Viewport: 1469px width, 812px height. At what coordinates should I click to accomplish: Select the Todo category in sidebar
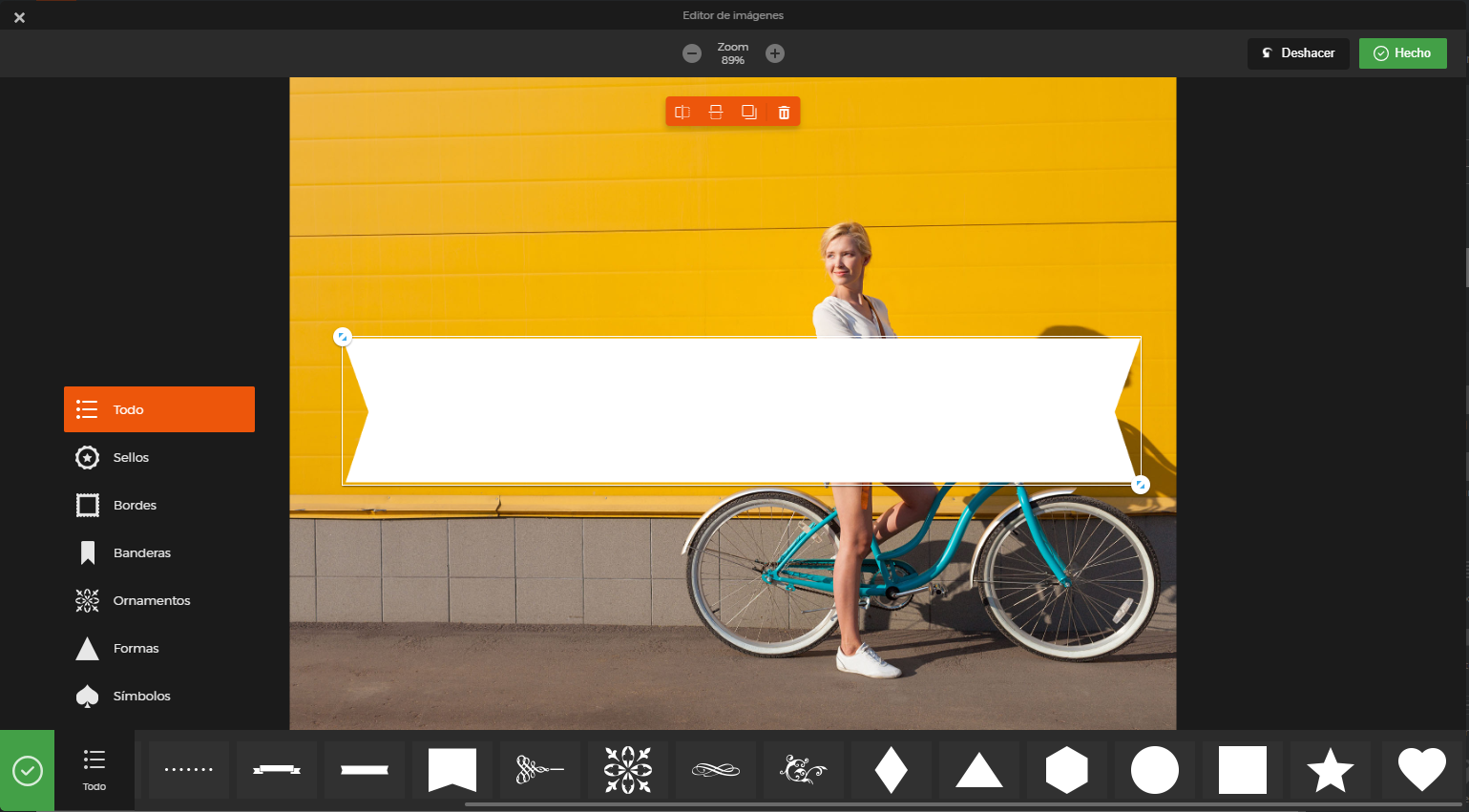coord(159,409)
